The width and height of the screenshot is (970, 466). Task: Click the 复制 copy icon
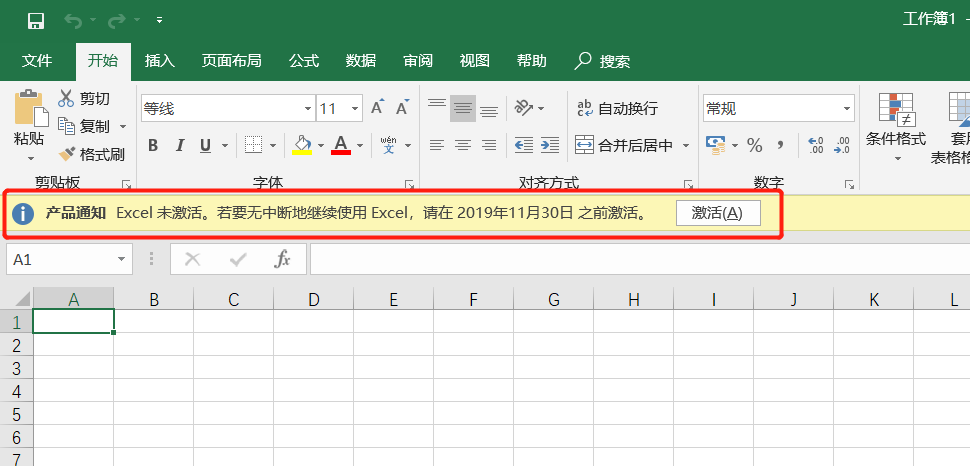click(66, 126)
